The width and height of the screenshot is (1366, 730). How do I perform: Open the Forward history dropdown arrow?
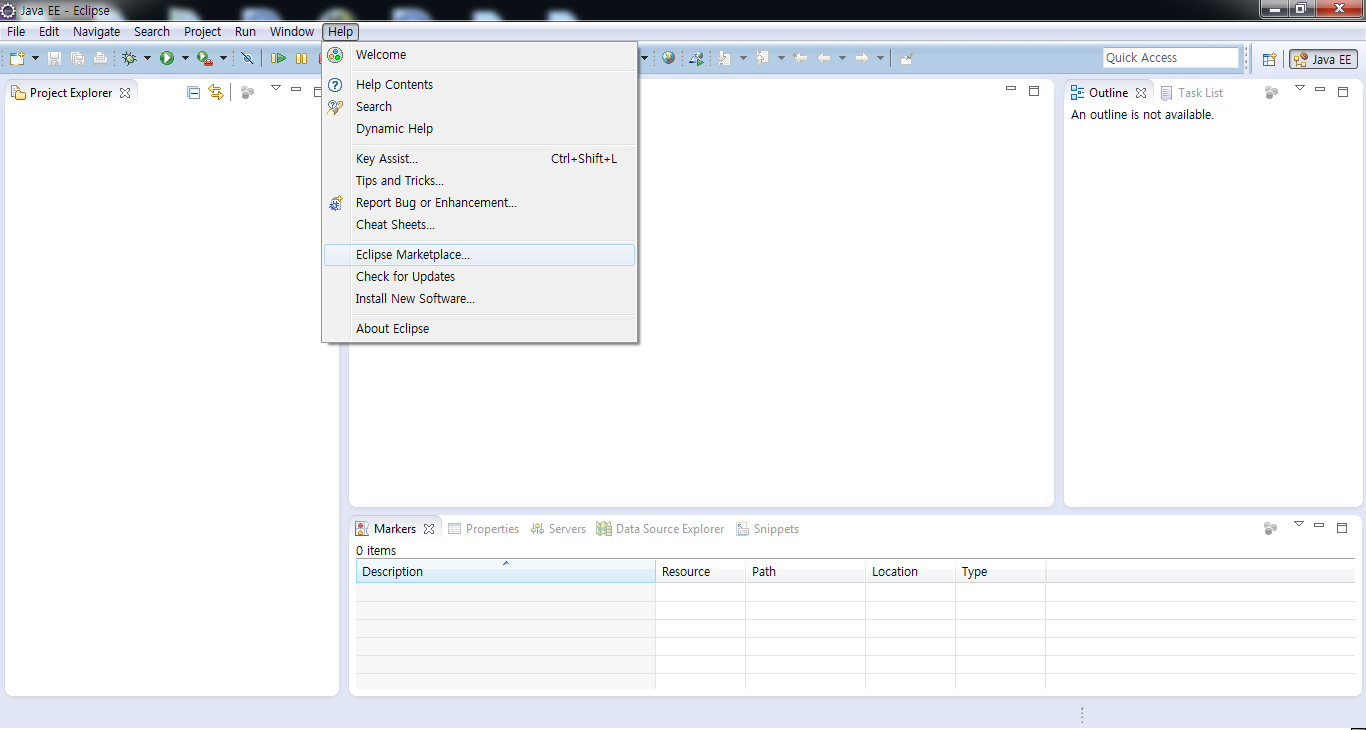880,58
